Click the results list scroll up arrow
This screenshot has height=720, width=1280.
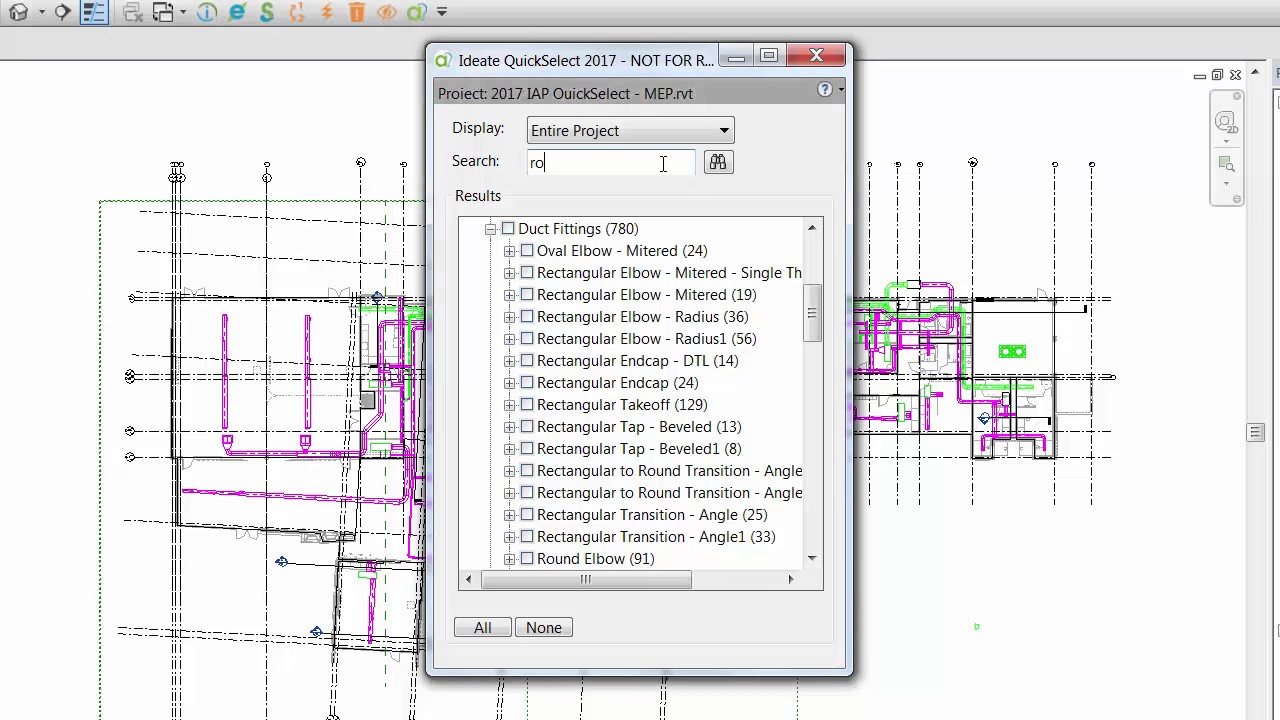coord(812,228)
